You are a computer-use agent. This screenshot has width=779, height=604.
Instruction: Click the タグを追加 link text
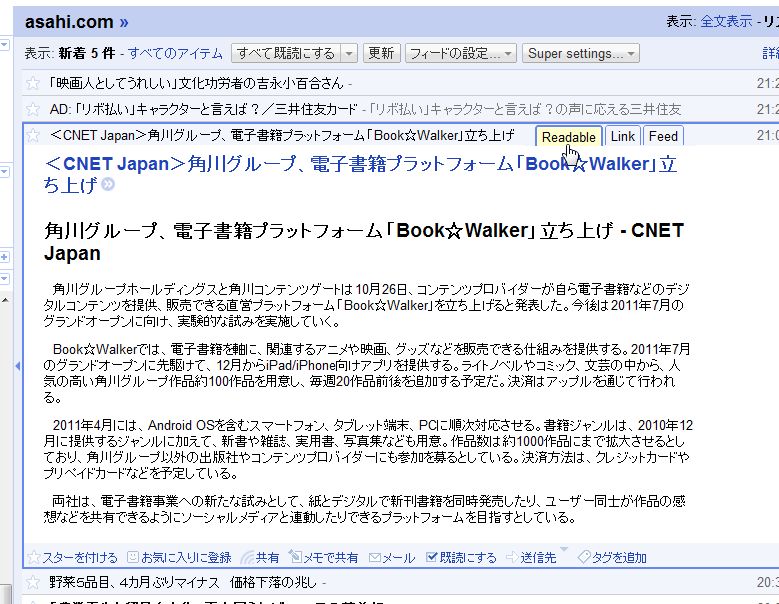coord(619,558)
